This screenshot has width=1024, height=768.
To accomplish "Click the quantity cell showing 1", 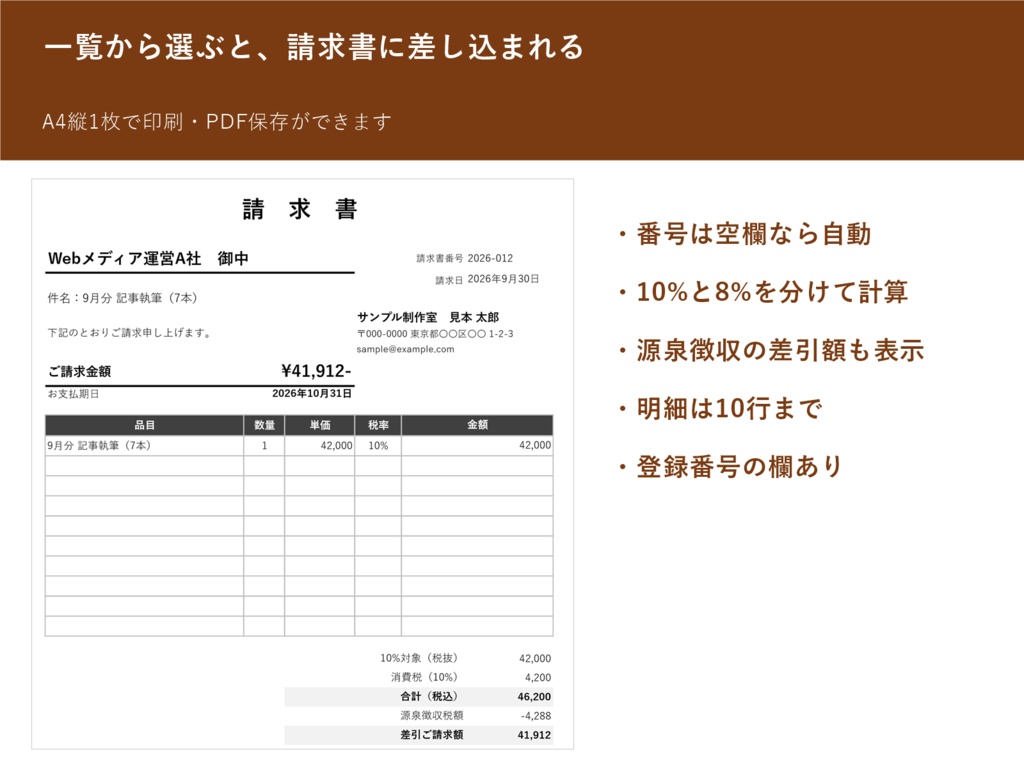I will coord(264,445).
